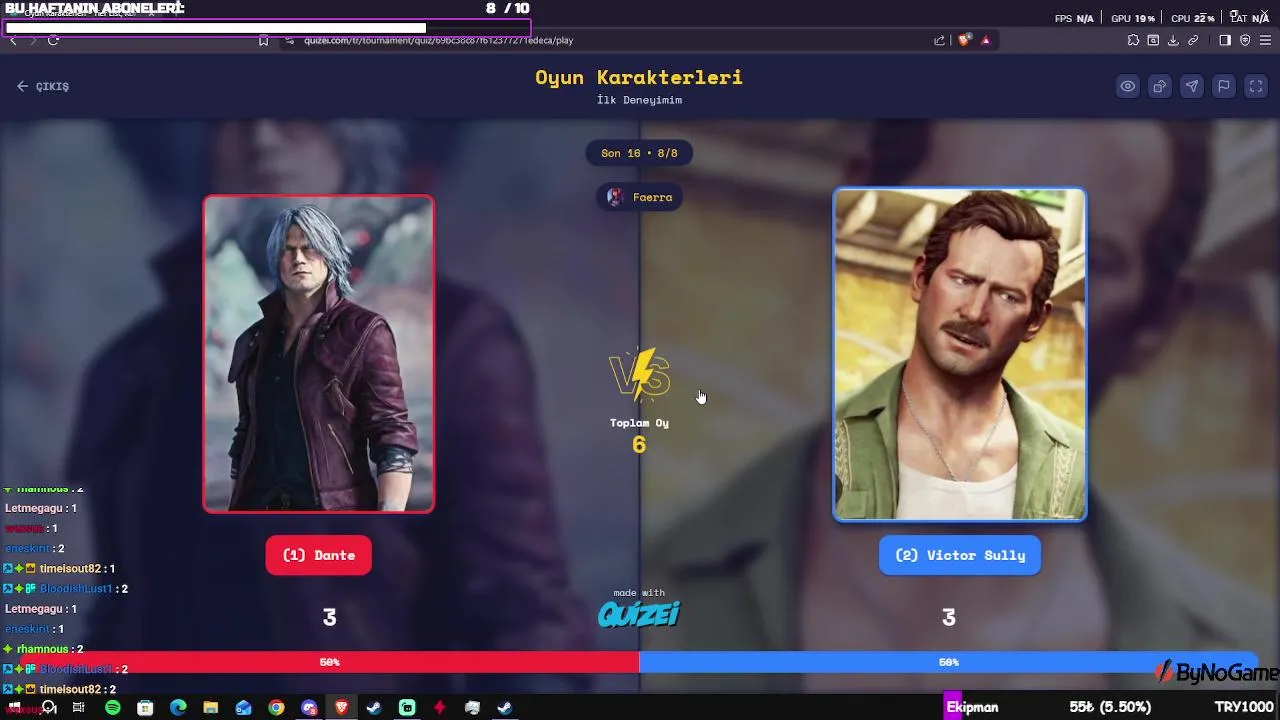Enter fullscreen mode with the expand icon
The width and height of the screenshot is (1280, 720).
click(x=1255, y=86)
